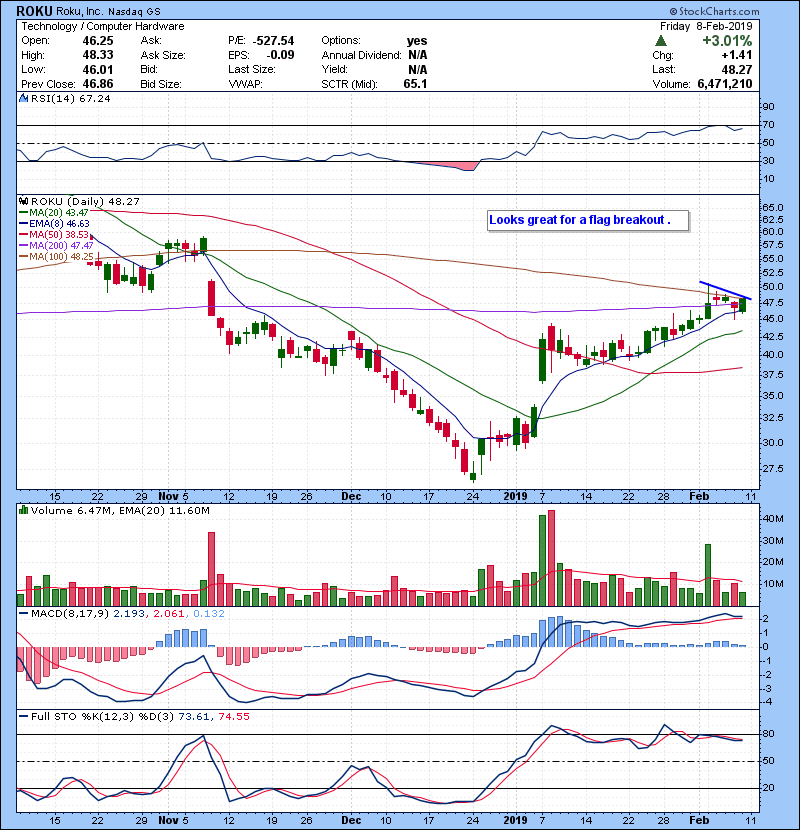Select the MA(200) 47.47 legend entry
The width and height of the screenshot is (800, 830).
tap(56, 245)
